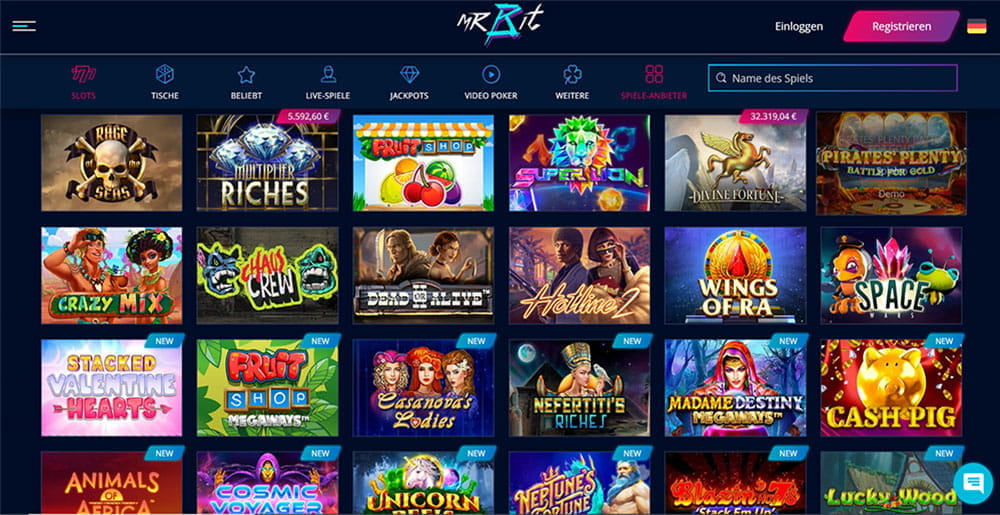Click the Einloggen link
The height and width of the screenshot is (515, 1000).
click(798, 27)
